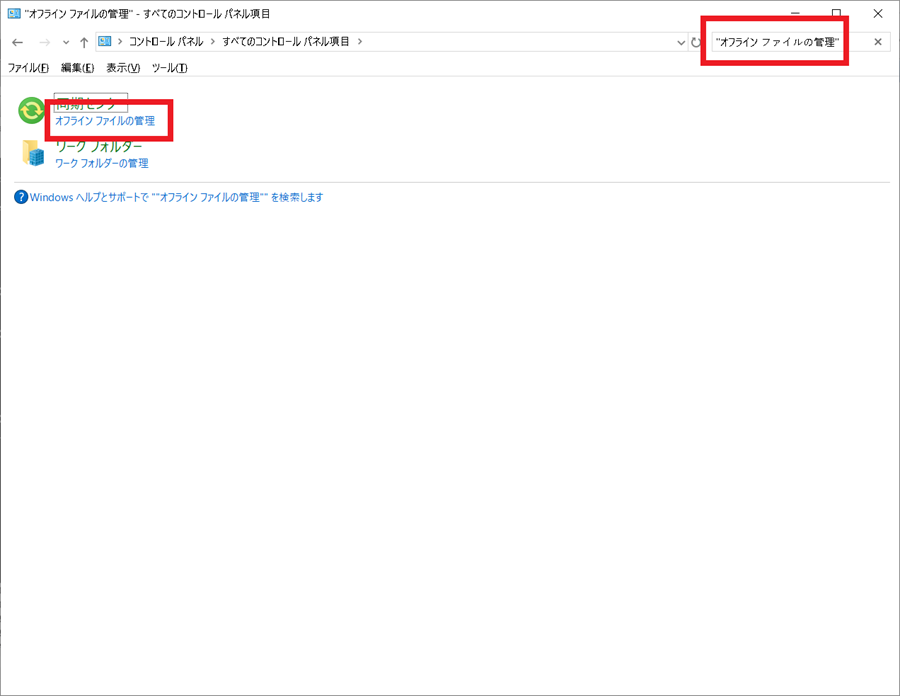Expand the すべてのコントロール パネル項目 breadcrumb chevron

[x=365, y=42]
